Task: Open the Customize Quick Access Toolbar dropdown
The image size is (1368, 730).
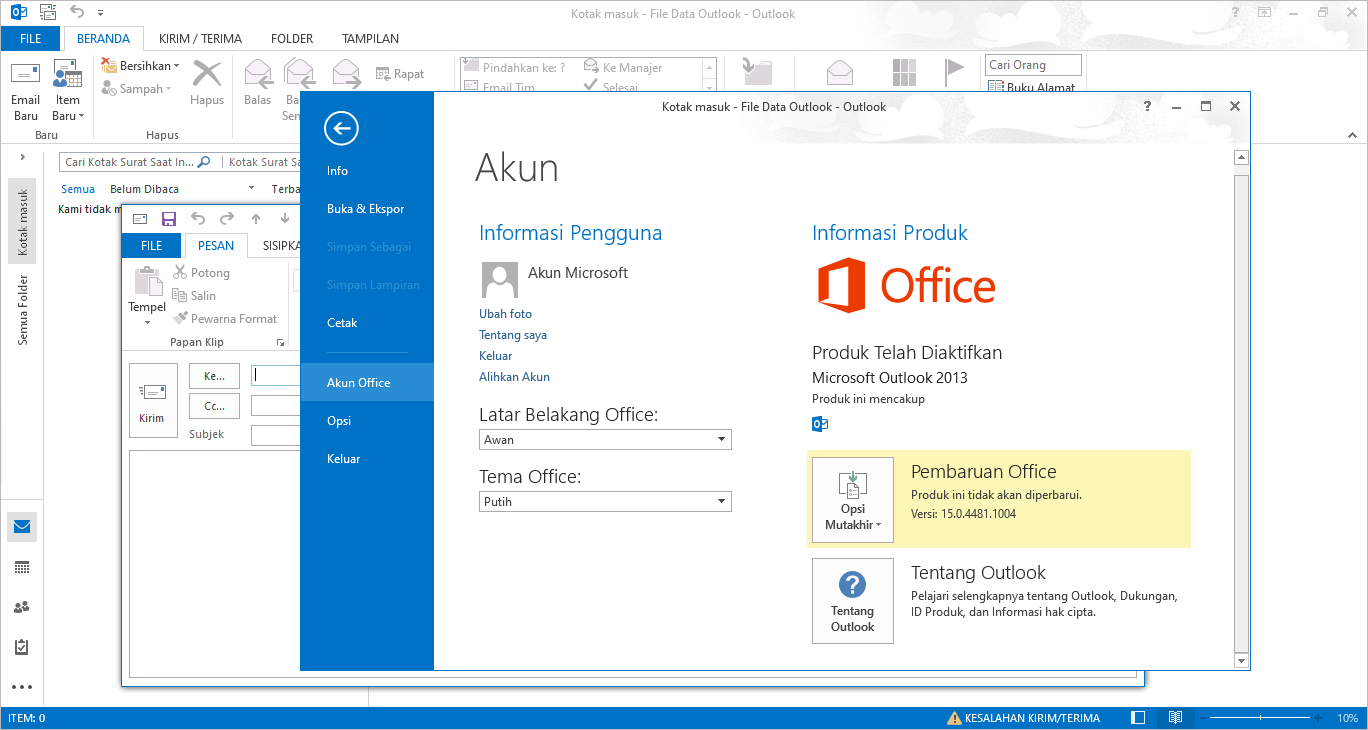Action: pyautogui.click(x=100, y=14)
